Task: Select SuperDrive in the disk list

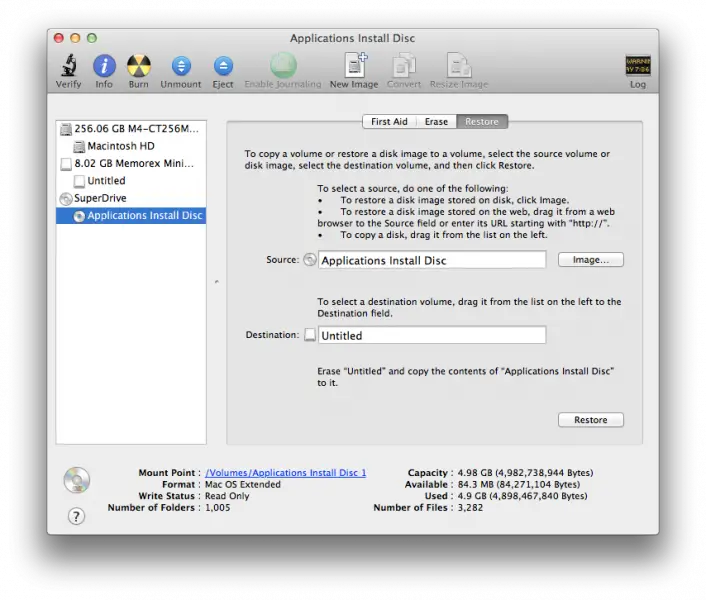Action: [x=131, y=198]
